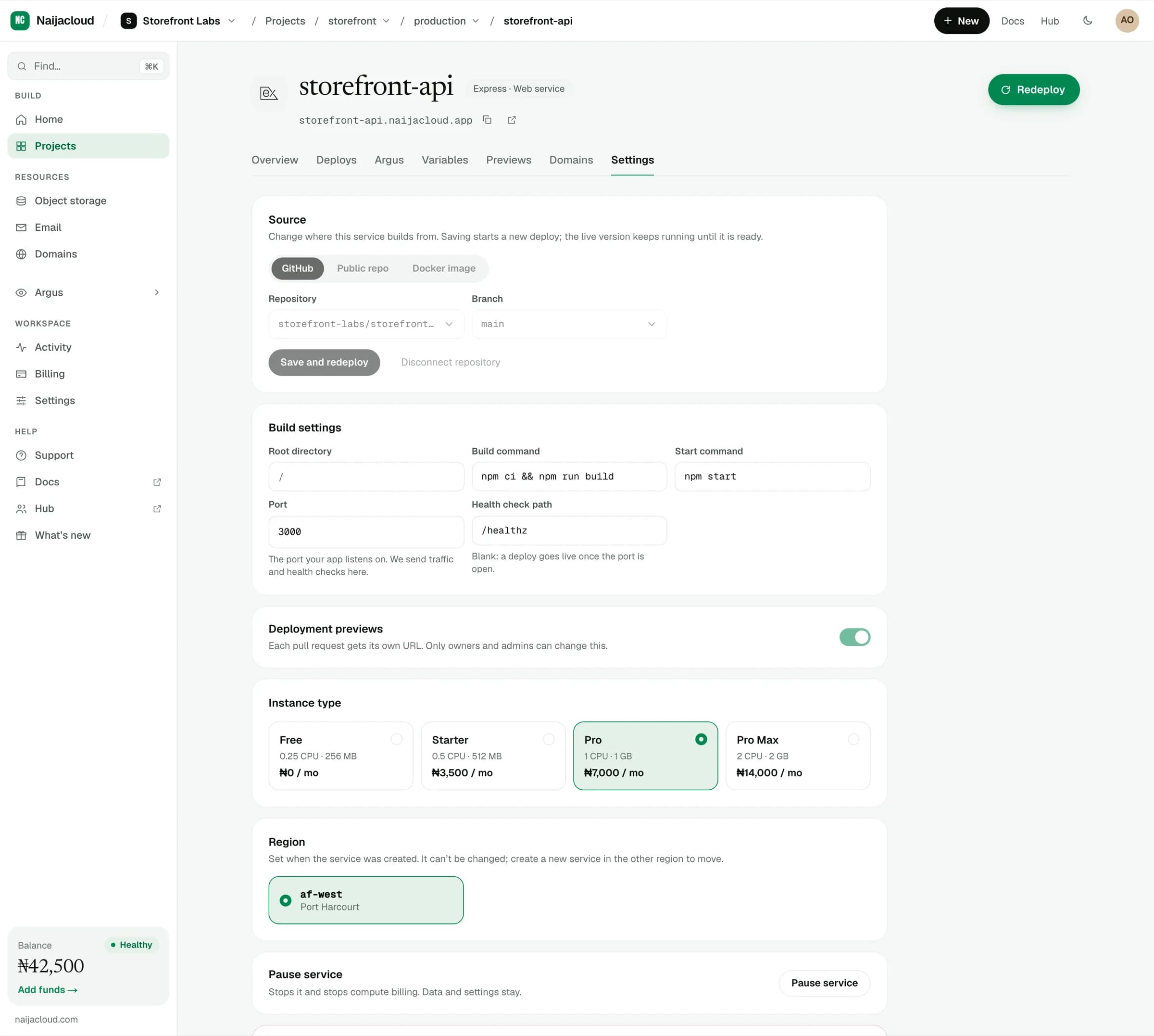Select the Starter instance type
Viewport: 1154px width, 1036px height.
click(x=493, y=756)
